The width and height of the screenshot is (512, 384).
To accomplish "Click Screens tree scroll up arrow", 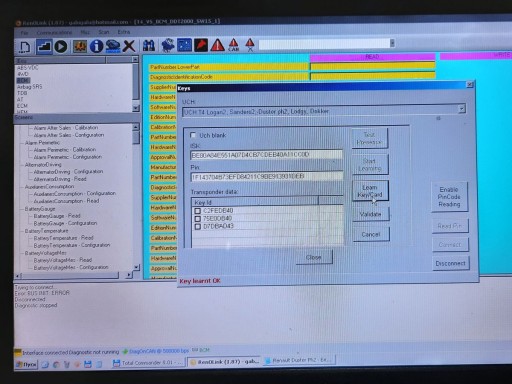I will click(x=136, y=127).
